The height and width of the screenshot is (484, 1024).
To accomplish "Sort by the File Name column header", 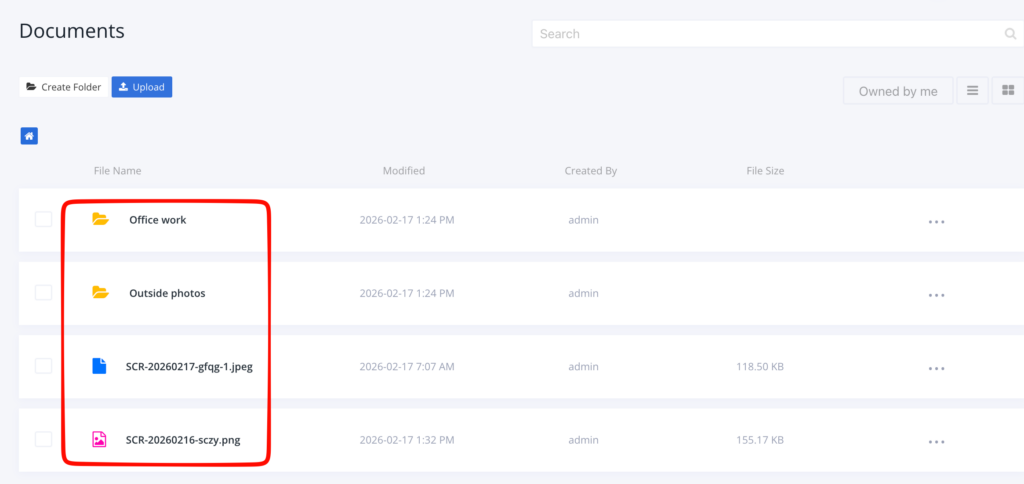I will point(117,171).
